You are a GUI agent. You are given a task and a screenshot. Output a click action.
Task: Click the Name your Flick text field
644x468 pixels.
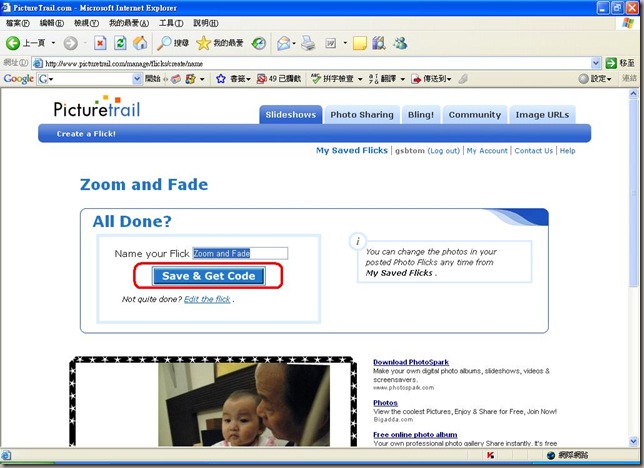click(240, 253)
